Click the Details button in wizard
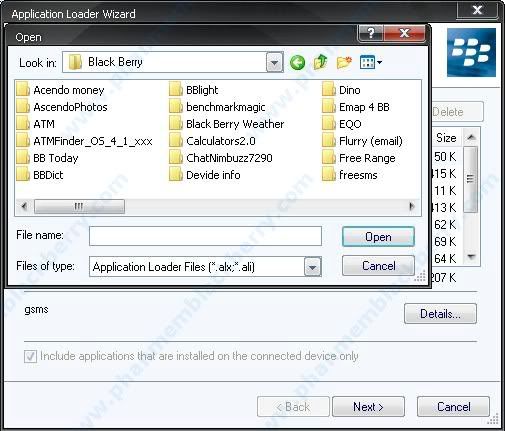Screen dimensions: 505x431 440,314
